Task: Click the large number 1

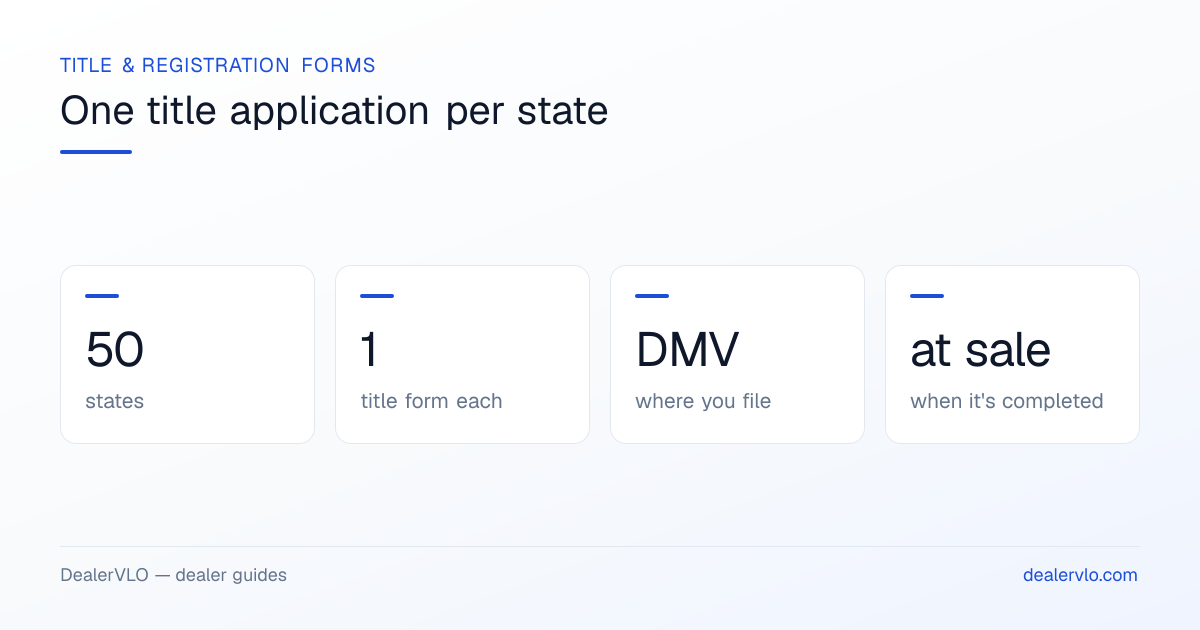Action: pos(369,350)
